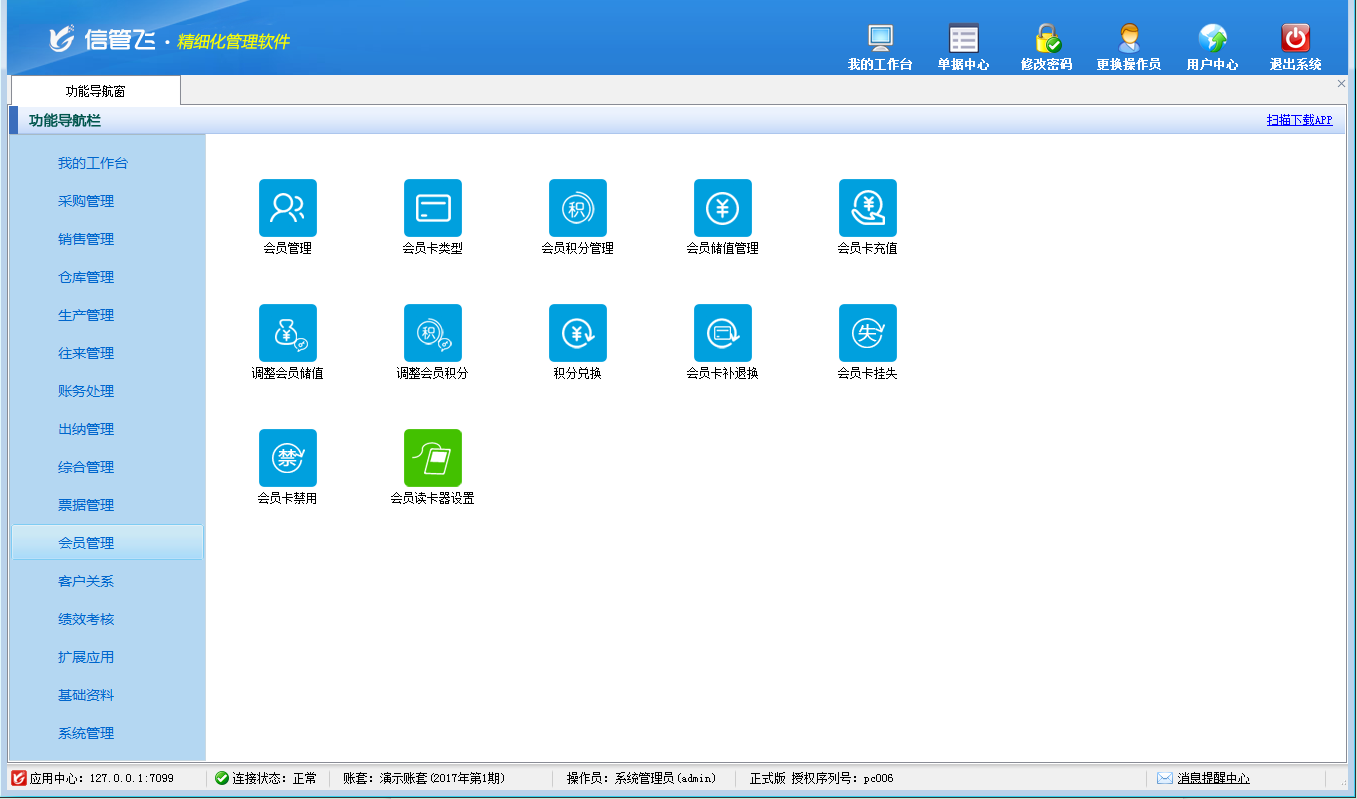The width and height of the screenshot is (1357, 799).
Task: Open the 会员管理 module icon
Action: (287, 208)
